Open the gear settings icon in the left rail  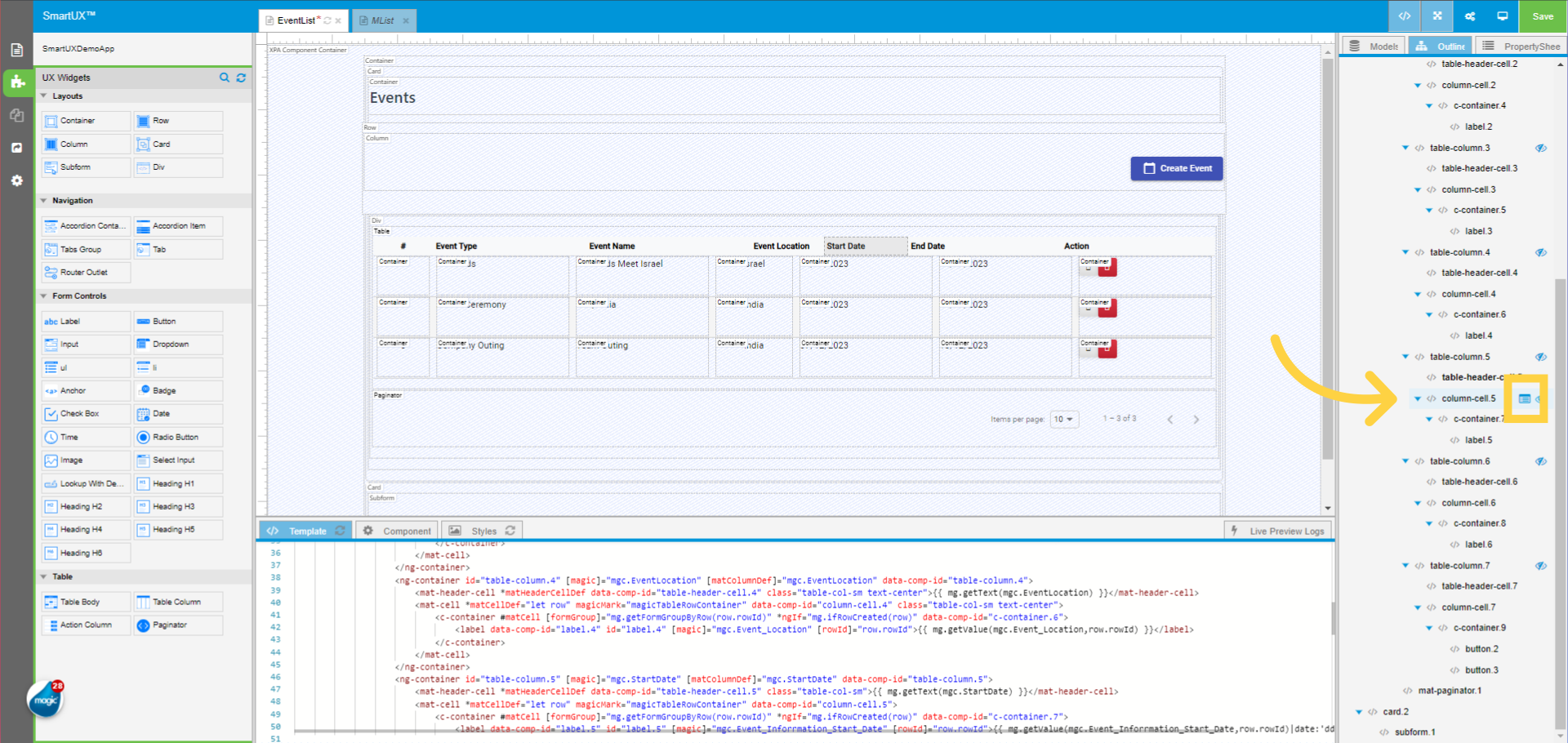click(x=16, y=180)
